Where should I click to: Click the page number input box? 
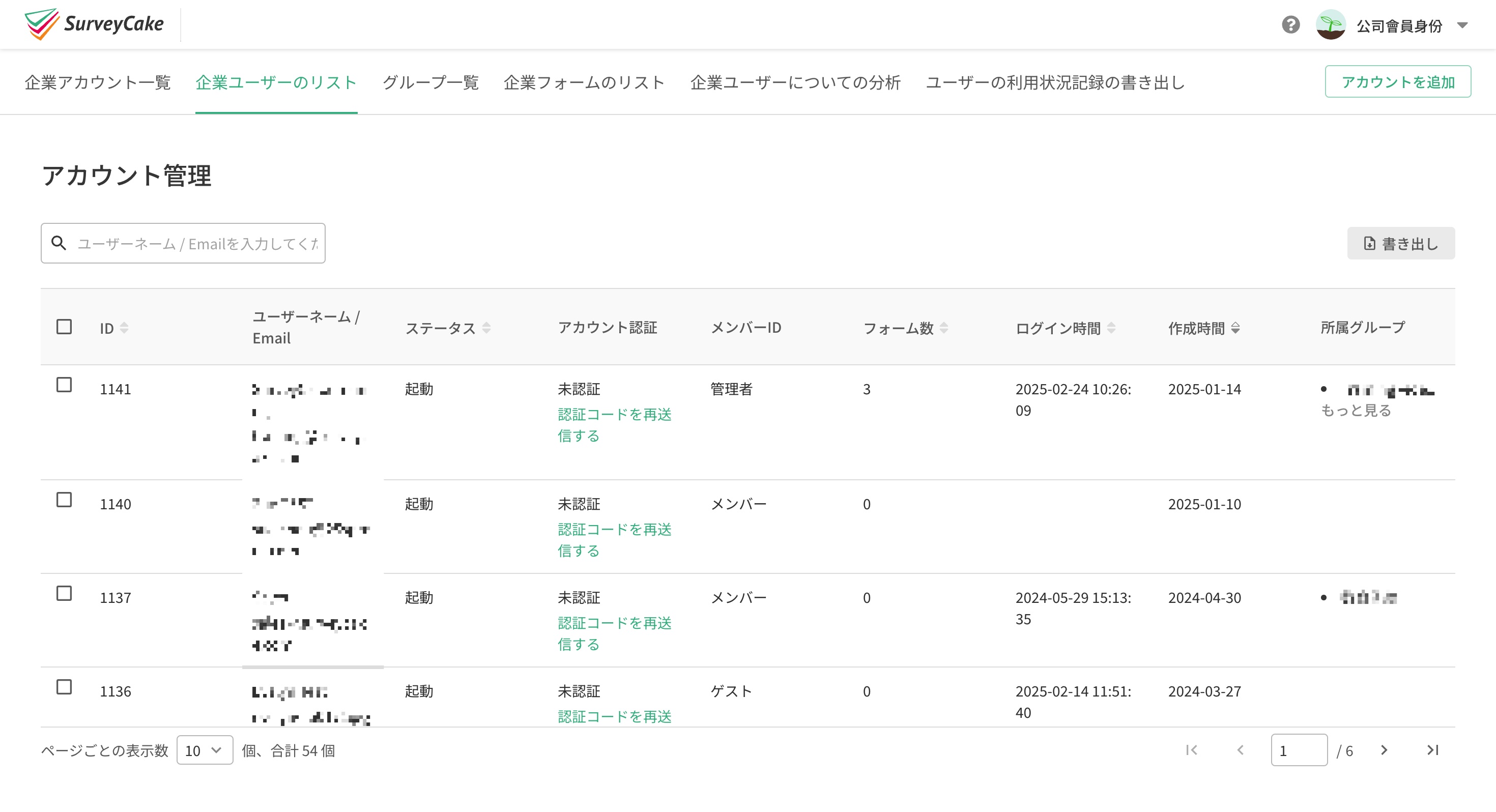pos(1299,750)
